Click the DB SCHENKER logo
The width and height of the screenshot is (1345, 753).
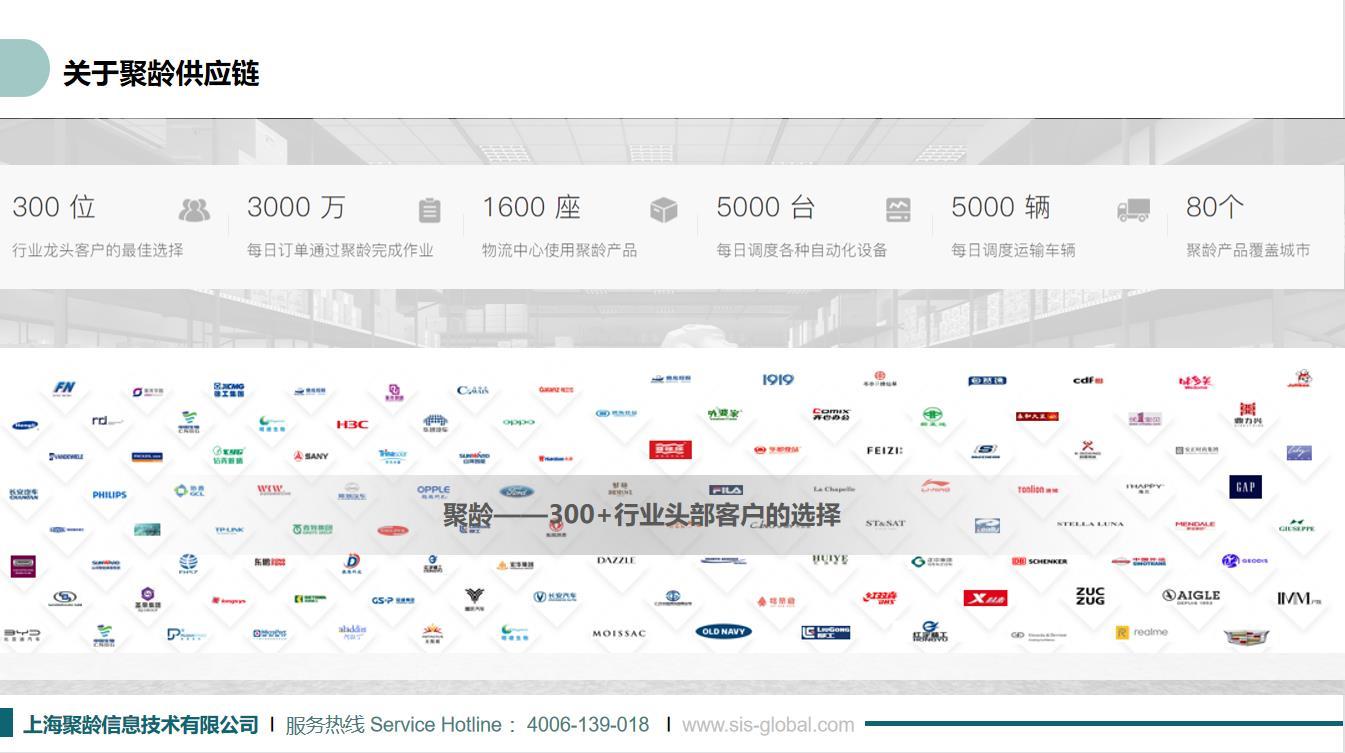[1039, 561]
